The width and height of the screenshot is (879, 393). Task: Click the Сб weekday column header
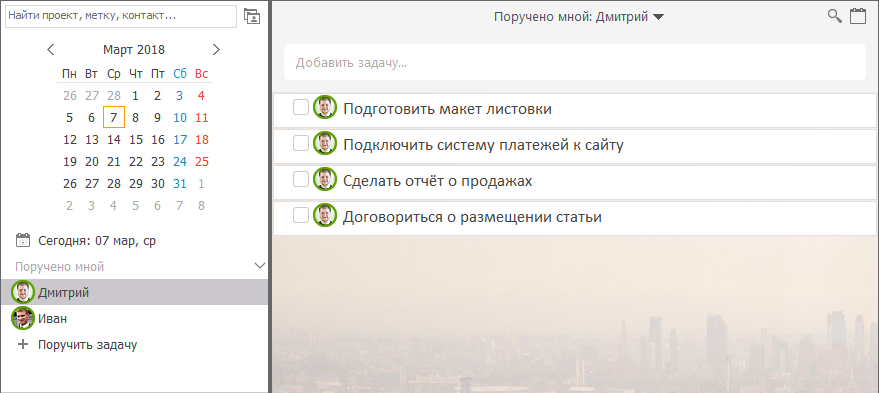click(x=179, y=74)
